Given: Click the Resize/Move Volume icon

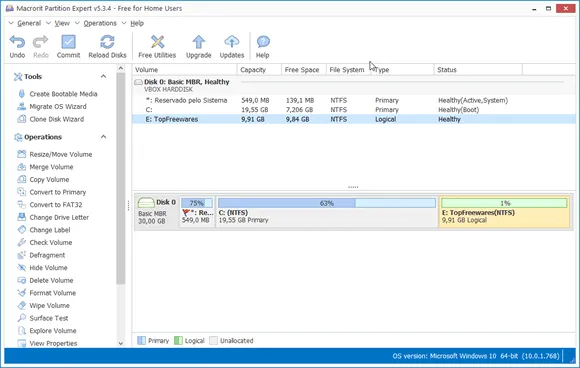Looking at the screenshot, I should (x=21, y=154).
